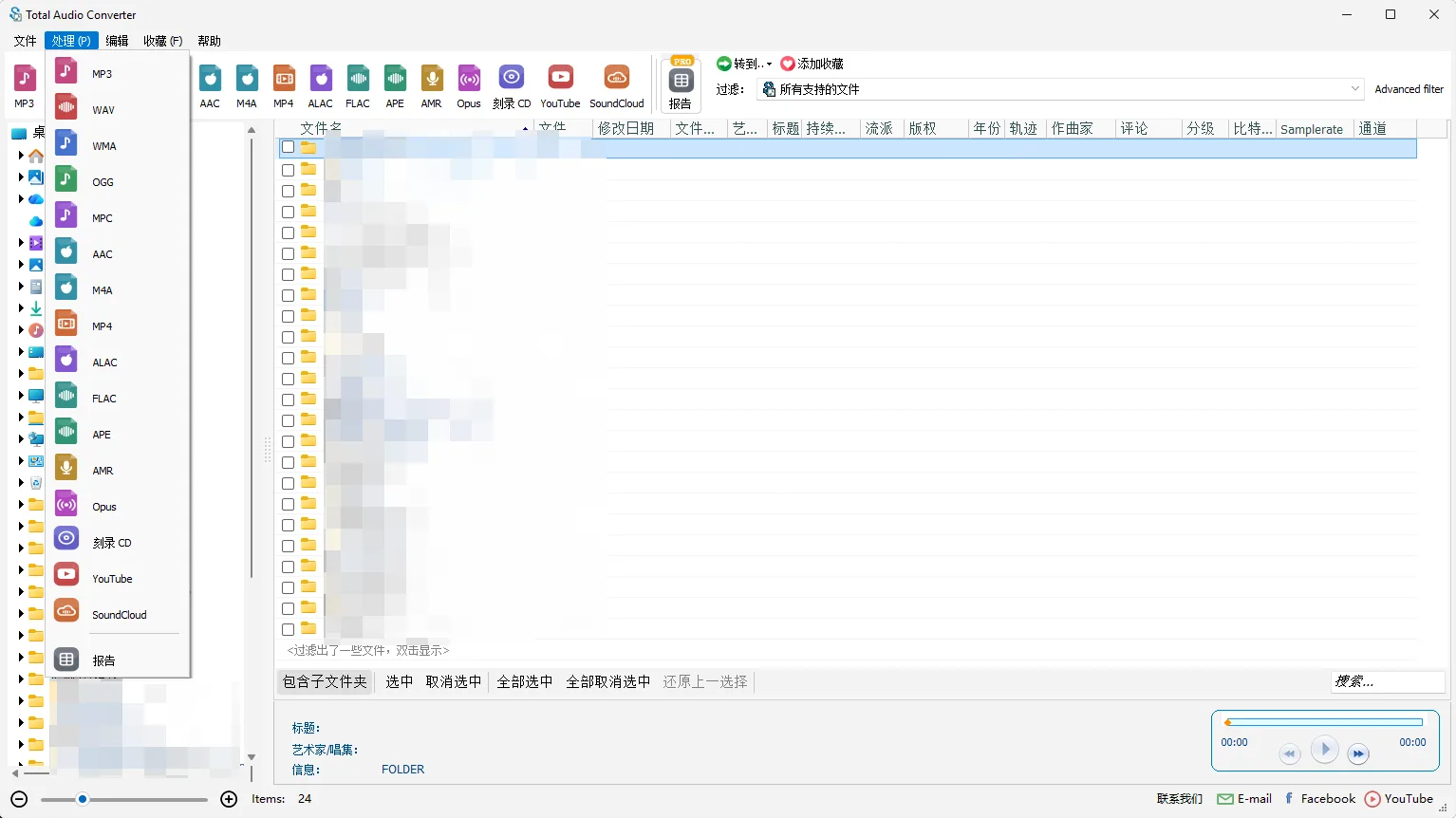The width and height of the screenshot is (1456, 818).
Task: Tick the checkbox of the sixth folder row
Action: tap(288, 253)
